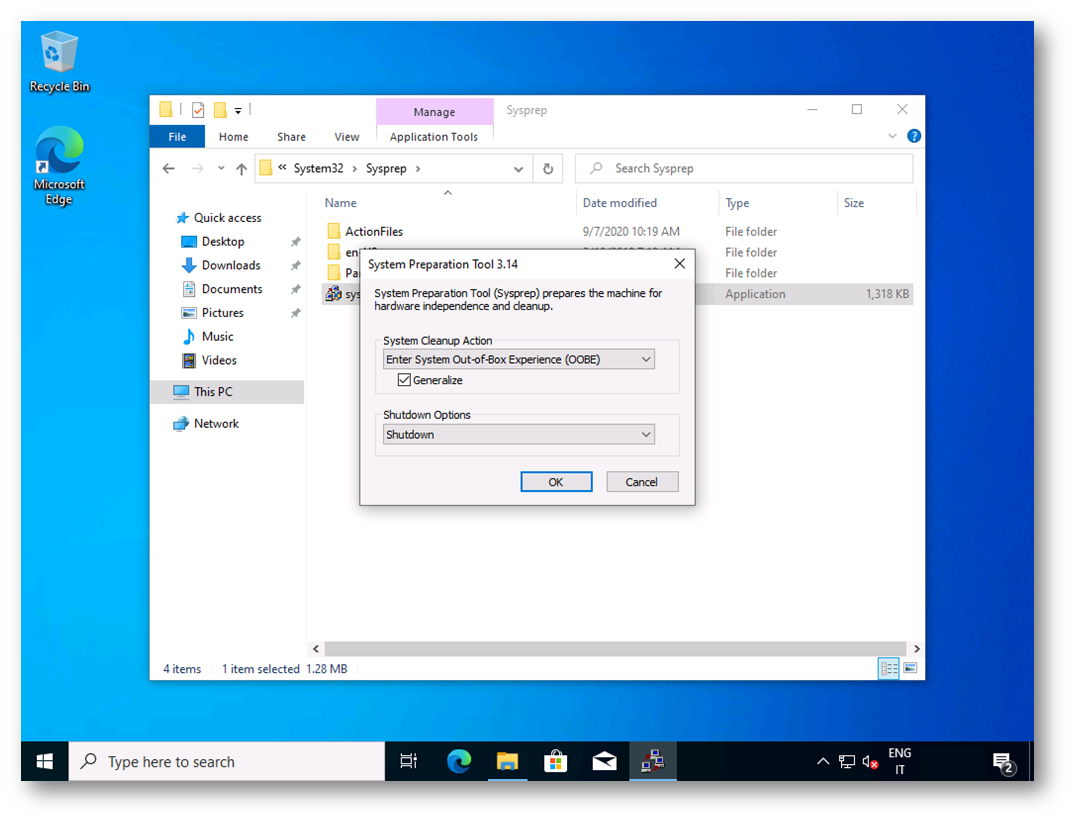The height and width of the screenshot is (823, 1076).
Task: Switch to large icons view toggle
Action: coord(910,668)
